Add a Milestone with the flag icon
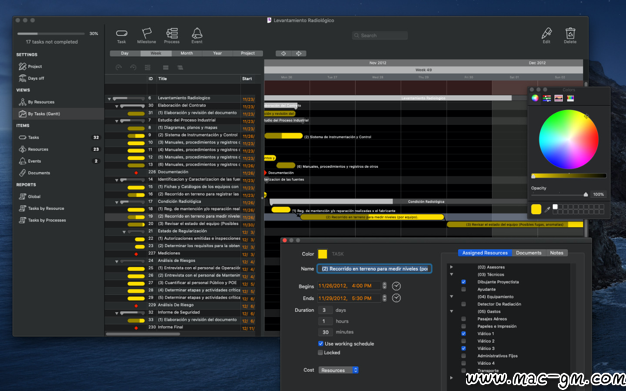This screenshot has width=626, height=391. pos(146,35)
